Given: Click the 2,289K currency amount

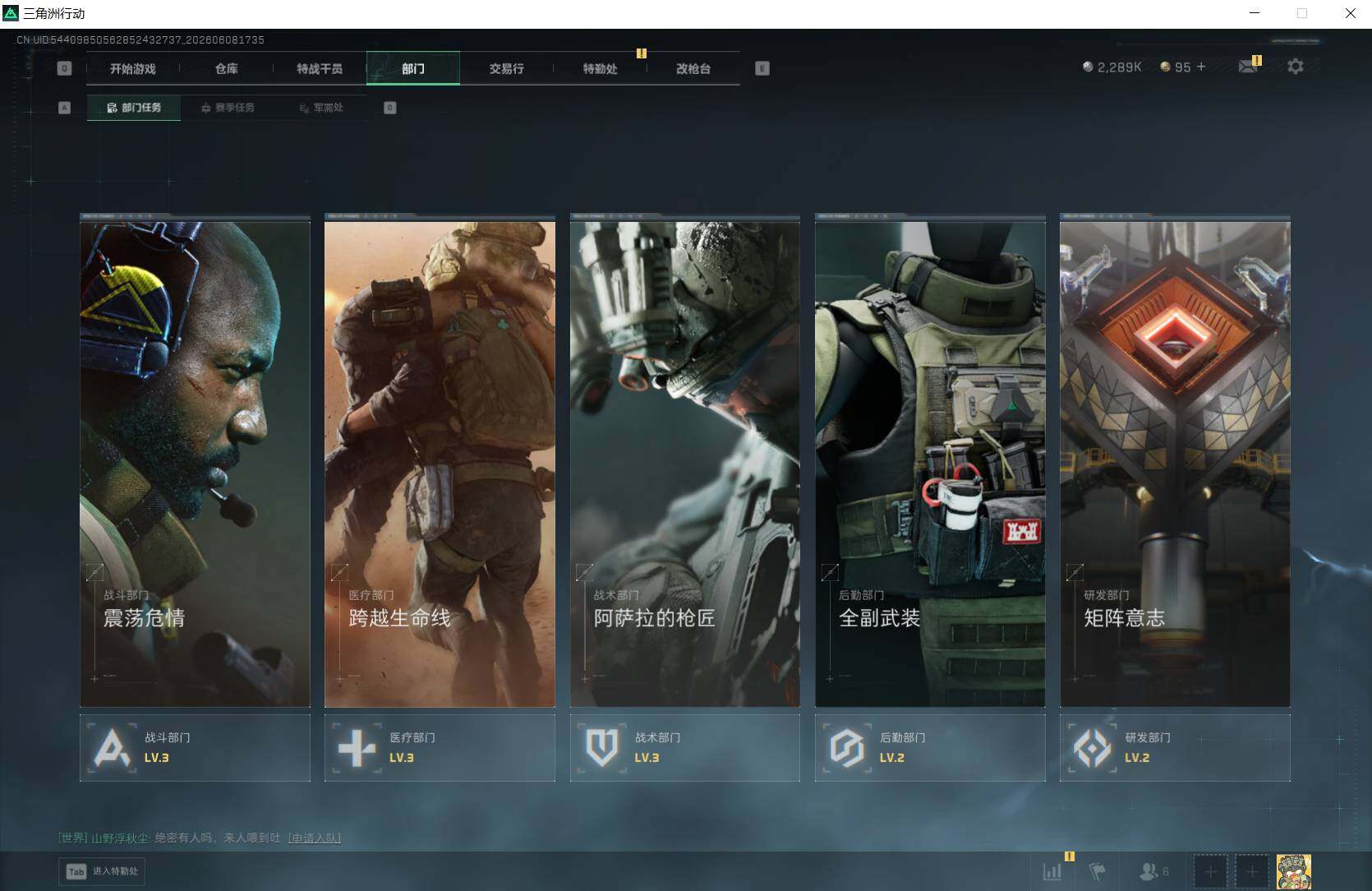Looking at the screenshot, I should pyautogui.click(x=1120, y=67).
